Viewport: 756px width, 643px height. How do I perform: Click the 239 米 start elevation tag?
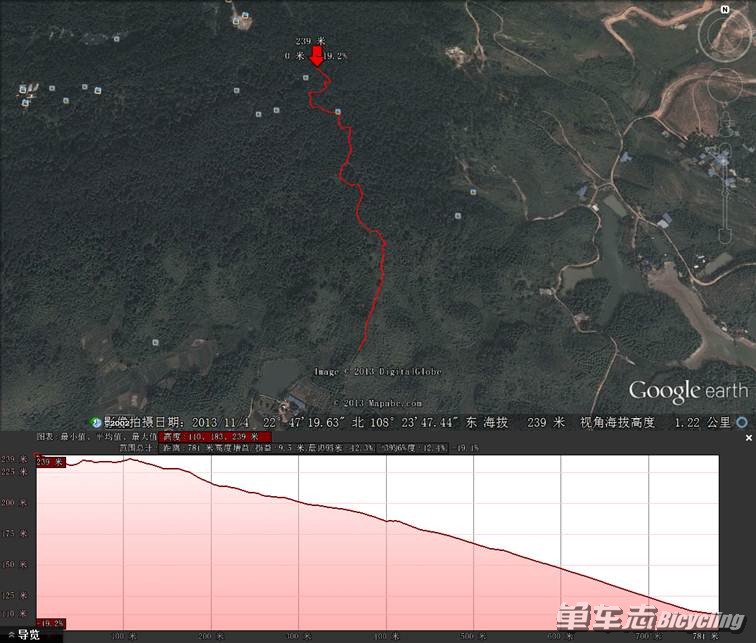click(x=51, y=462)
